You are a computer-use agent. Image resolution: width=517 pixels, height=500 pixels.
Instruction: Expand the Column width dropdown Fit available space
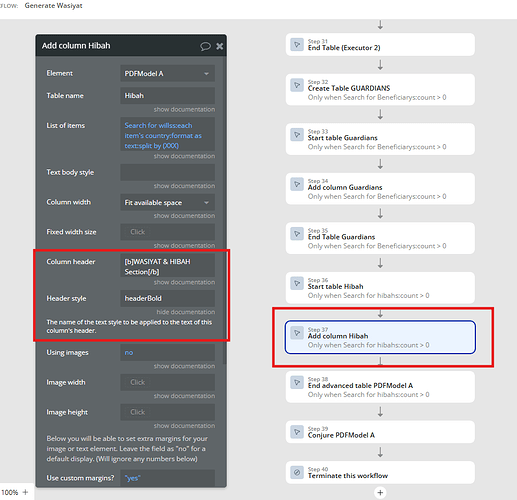point(167,202)
